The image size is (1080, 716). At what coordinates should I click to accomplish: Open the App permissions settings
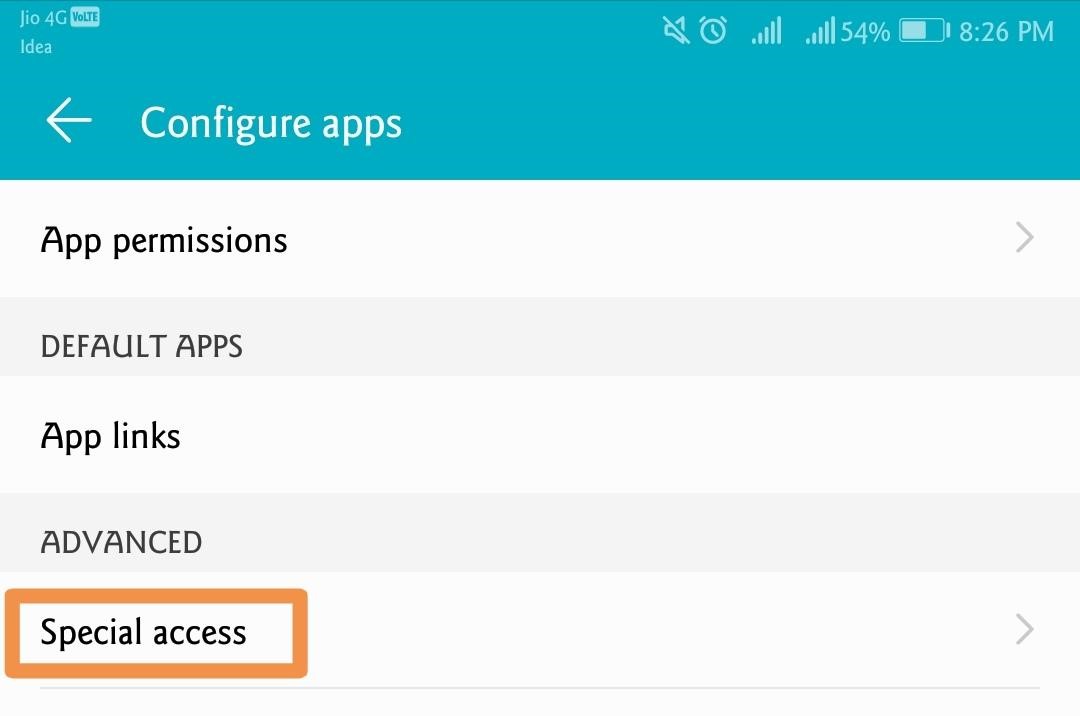164,239
